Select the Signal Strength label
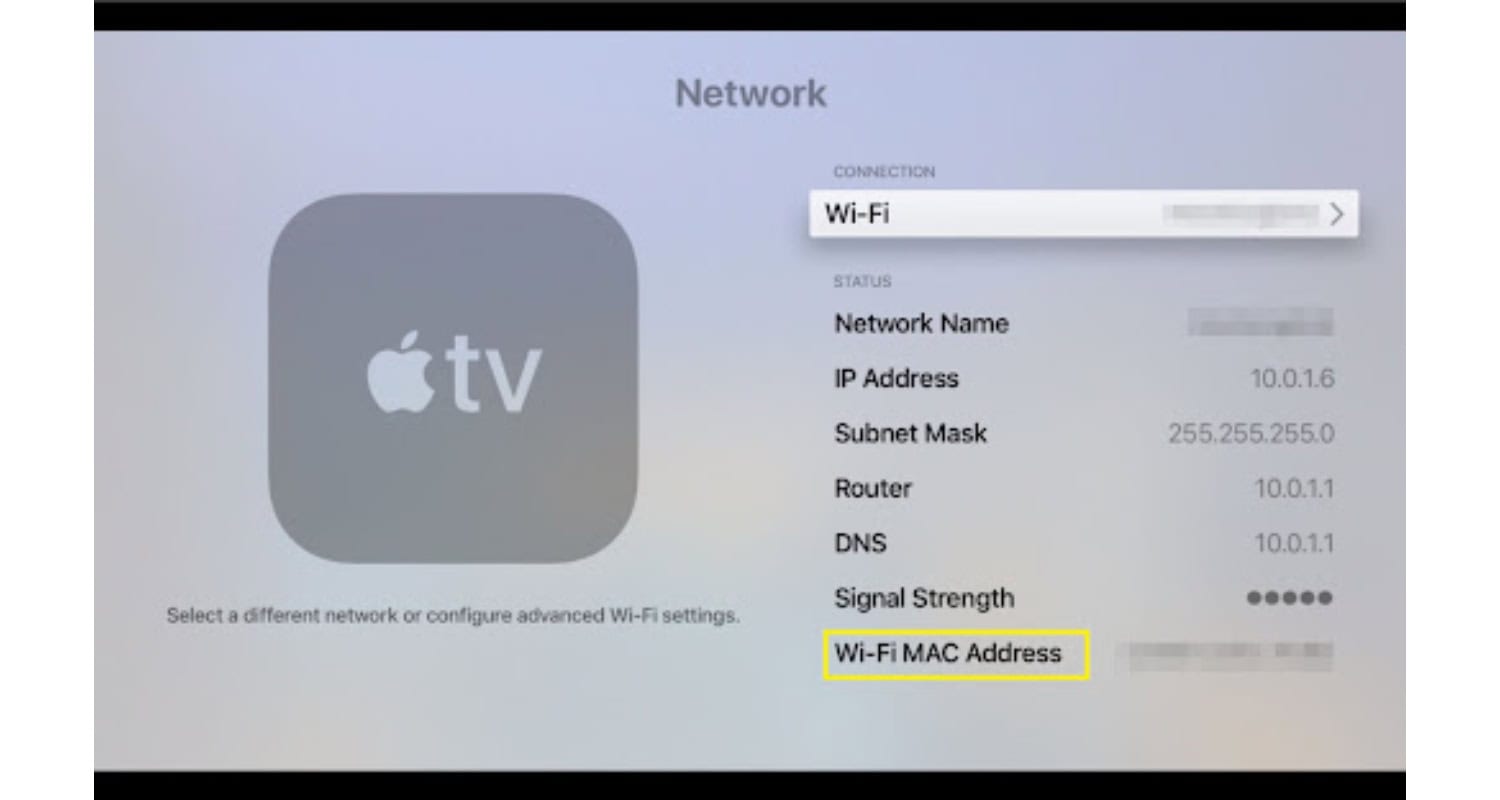Screen dimensions: 1500x800 [924, 598]
